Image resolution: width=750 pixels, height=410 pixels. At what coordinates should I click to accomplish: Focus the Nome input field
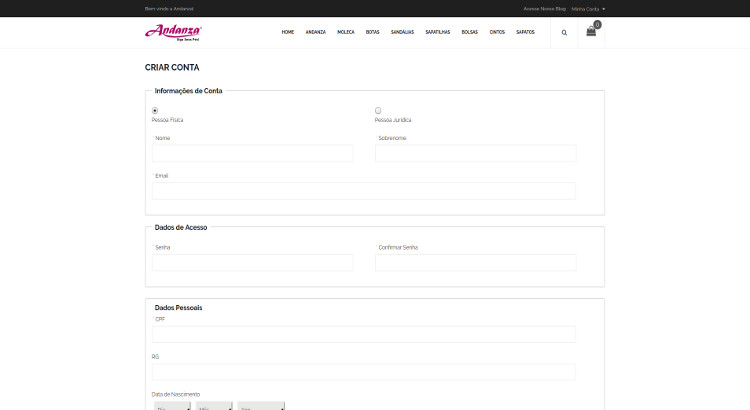click(x=253, y=154)
